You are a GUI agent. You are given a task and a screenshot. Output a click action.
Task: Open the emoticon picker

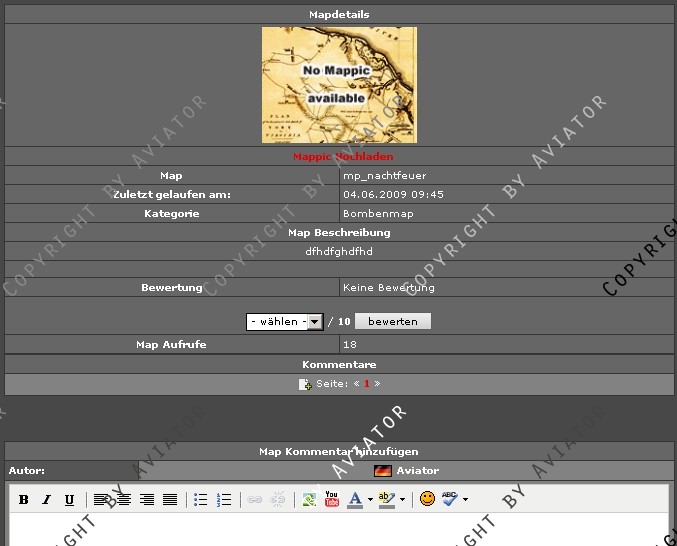427,499
